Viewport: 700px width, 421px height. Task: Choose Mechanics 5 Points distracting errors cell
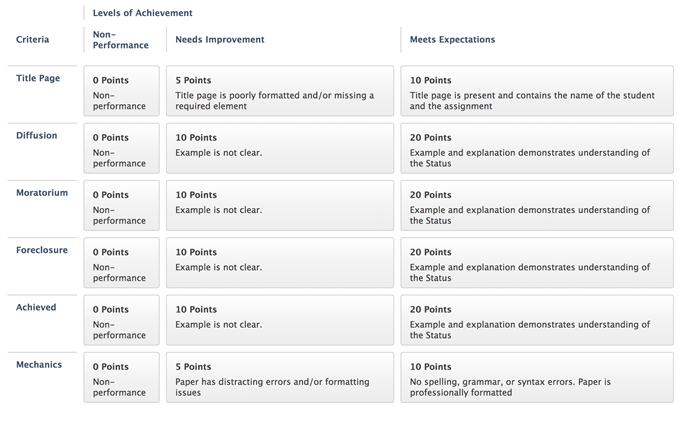tap(280, 377)
